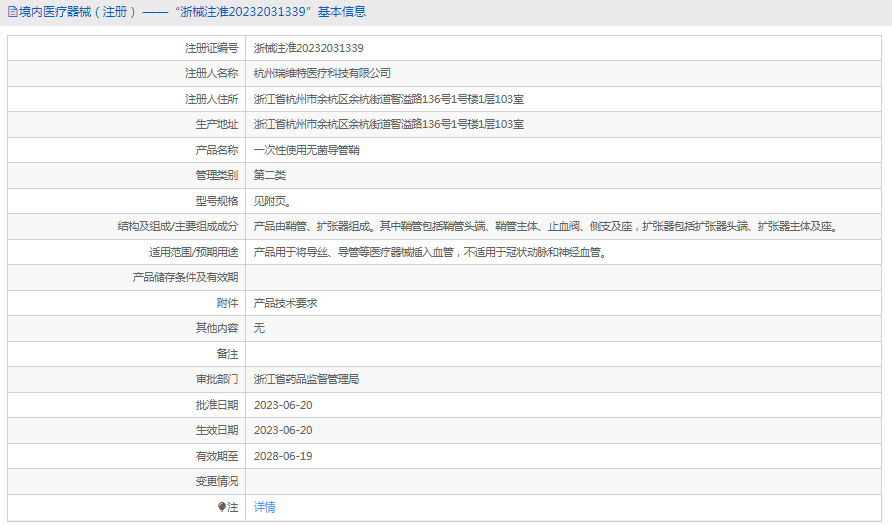This screenshot has height=525, width=892.
Task: Click the 型号规格 label
Action: point(217,201)
